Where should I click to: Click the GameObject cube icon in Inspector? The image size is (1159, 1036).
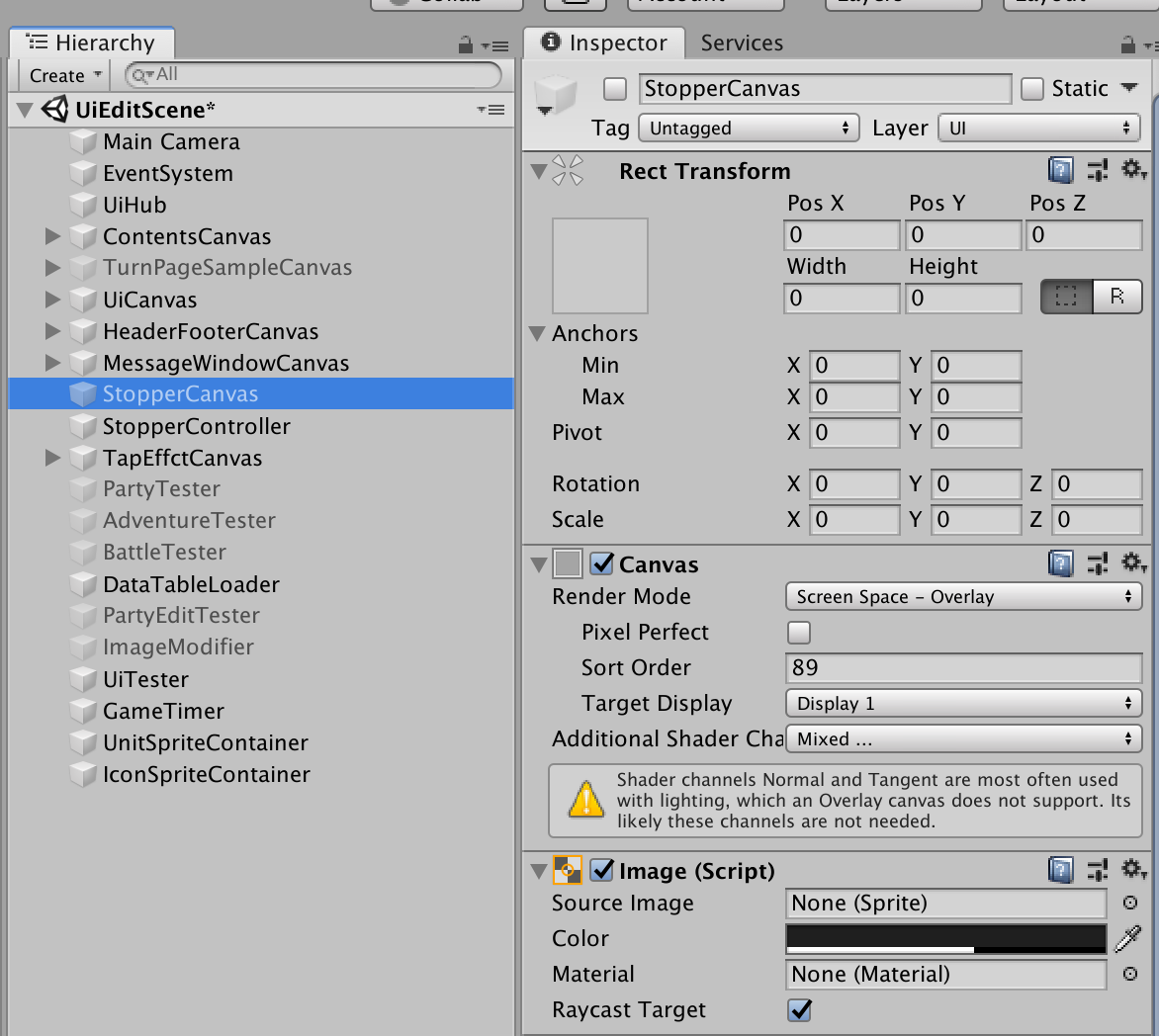(x=555, y=95)
